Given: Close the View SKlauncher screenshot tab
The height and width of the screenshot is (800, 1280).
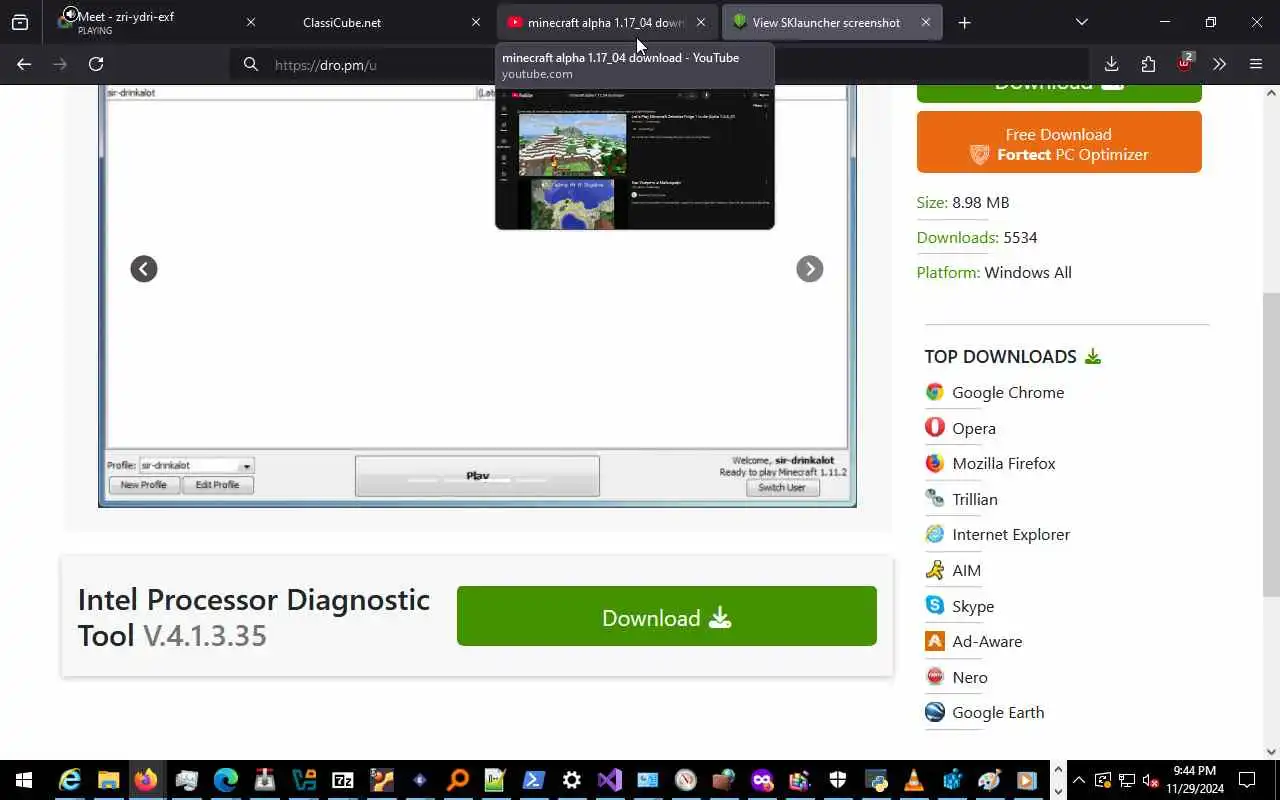Looking at the screenshot, I should tap(925, 22).
